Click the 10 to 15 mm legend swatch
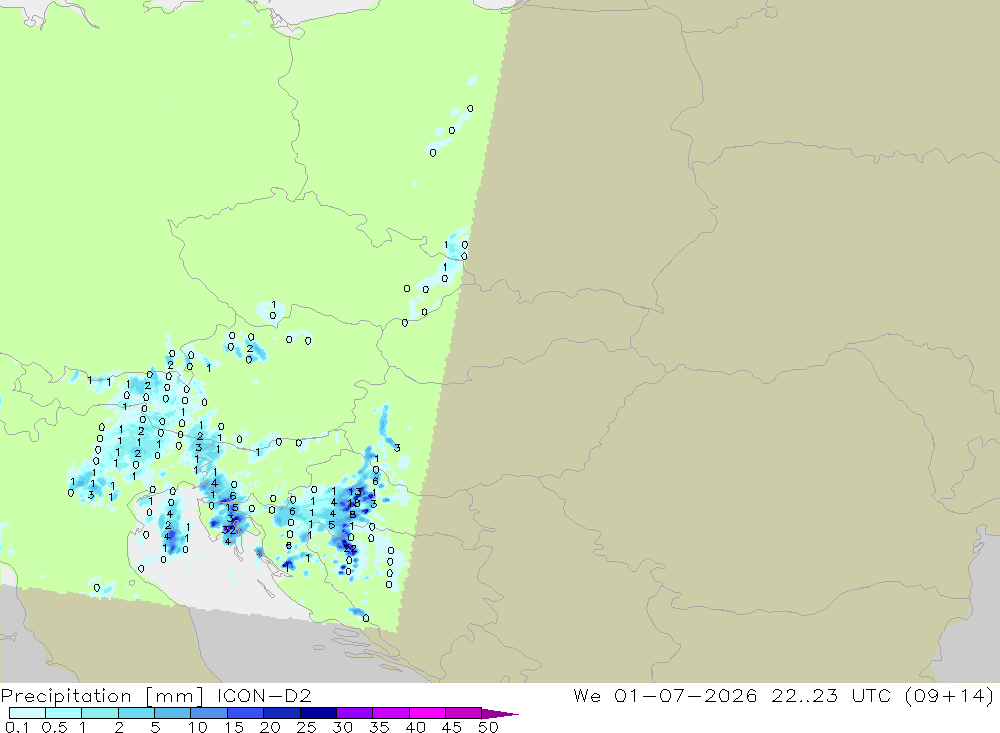The width and height of the screenshot is (1000, 733). (209, 713)
